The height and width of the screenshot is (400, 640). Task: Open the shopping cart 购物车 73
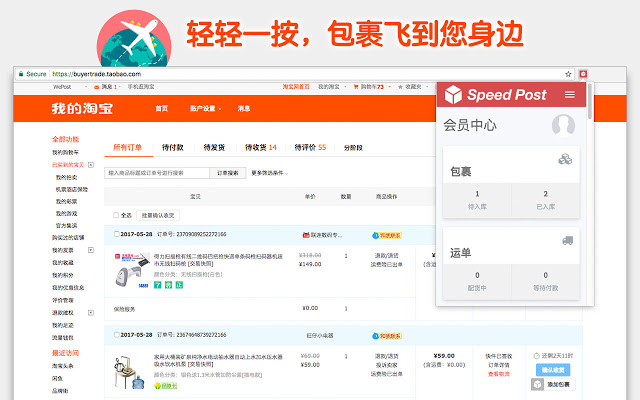[x=369, y=87]
